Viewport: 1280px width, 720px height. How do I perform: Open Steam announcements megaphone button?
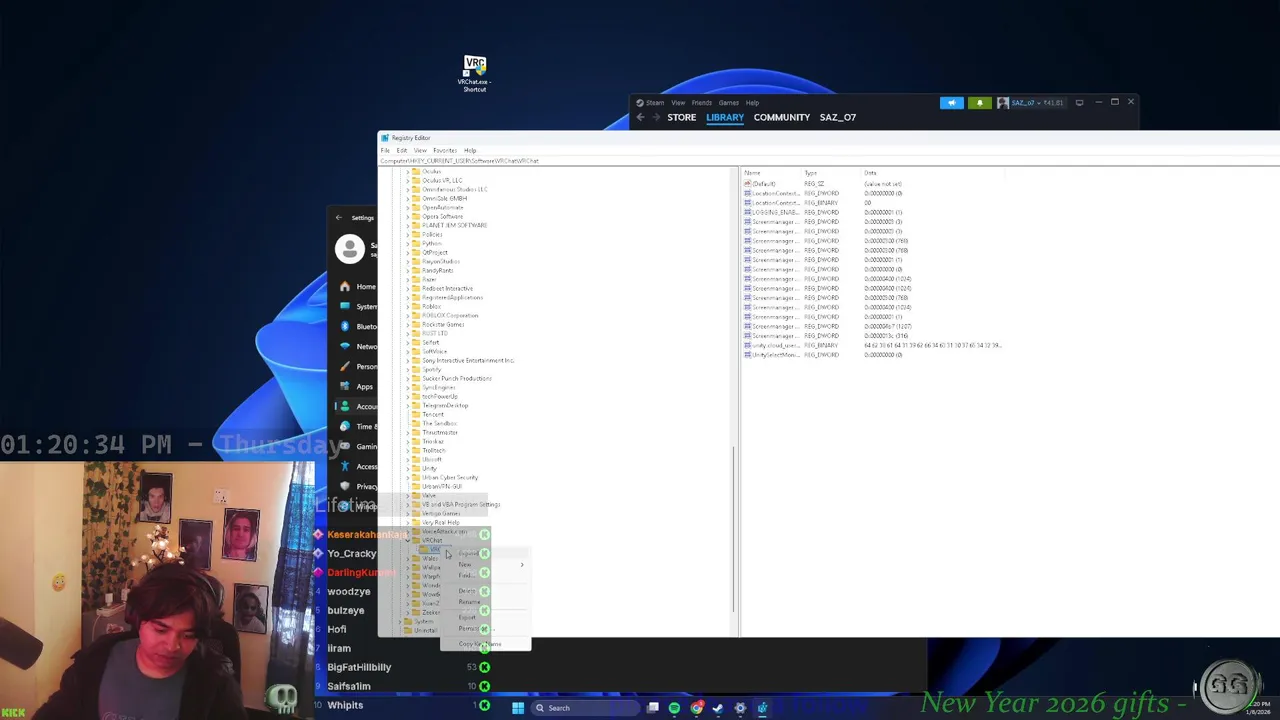point(951,102)
